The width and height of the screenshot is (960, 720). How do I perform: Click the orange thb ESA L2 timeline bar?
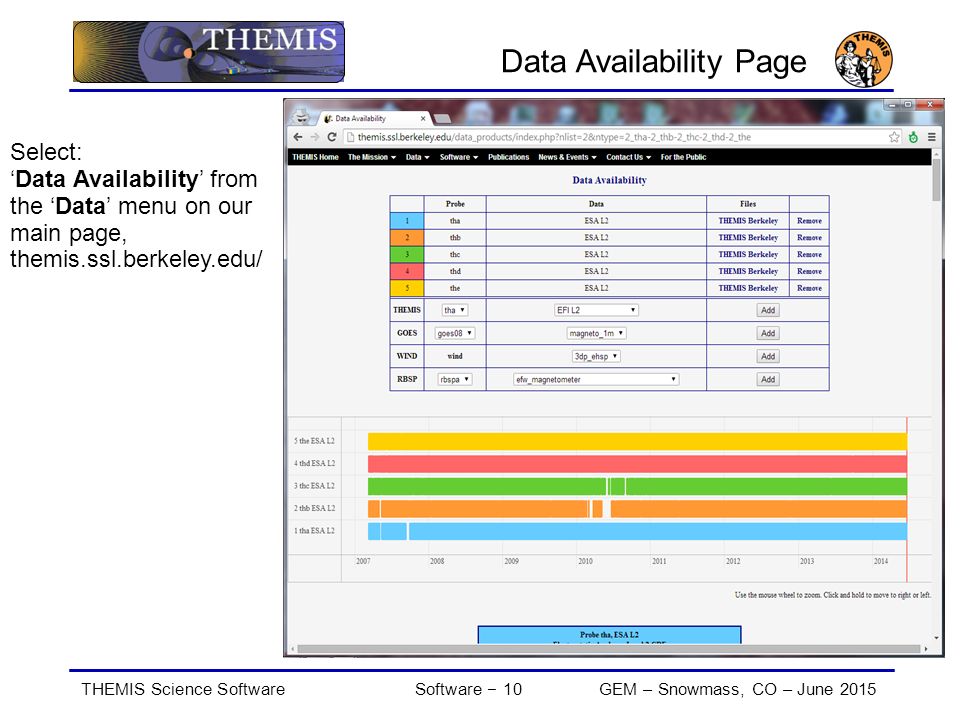pos(637,509)
